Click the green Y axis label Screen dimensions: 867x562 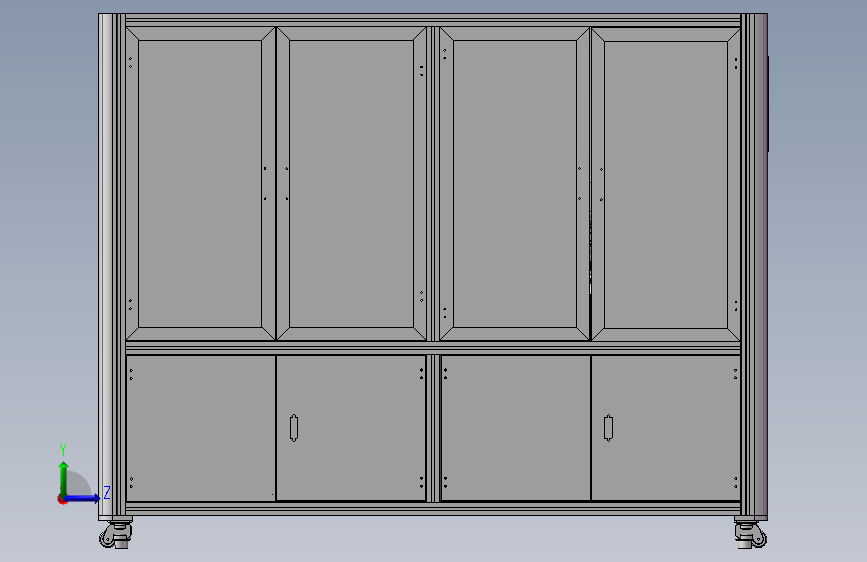pos(63,450)
